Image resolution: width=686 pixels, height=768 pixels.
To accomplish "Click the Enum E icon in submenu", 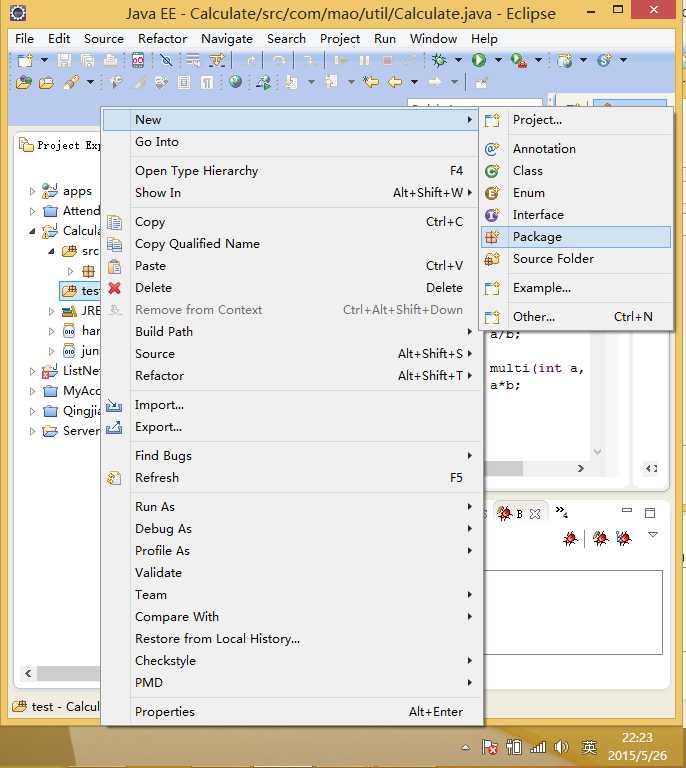I will [492, 193].
